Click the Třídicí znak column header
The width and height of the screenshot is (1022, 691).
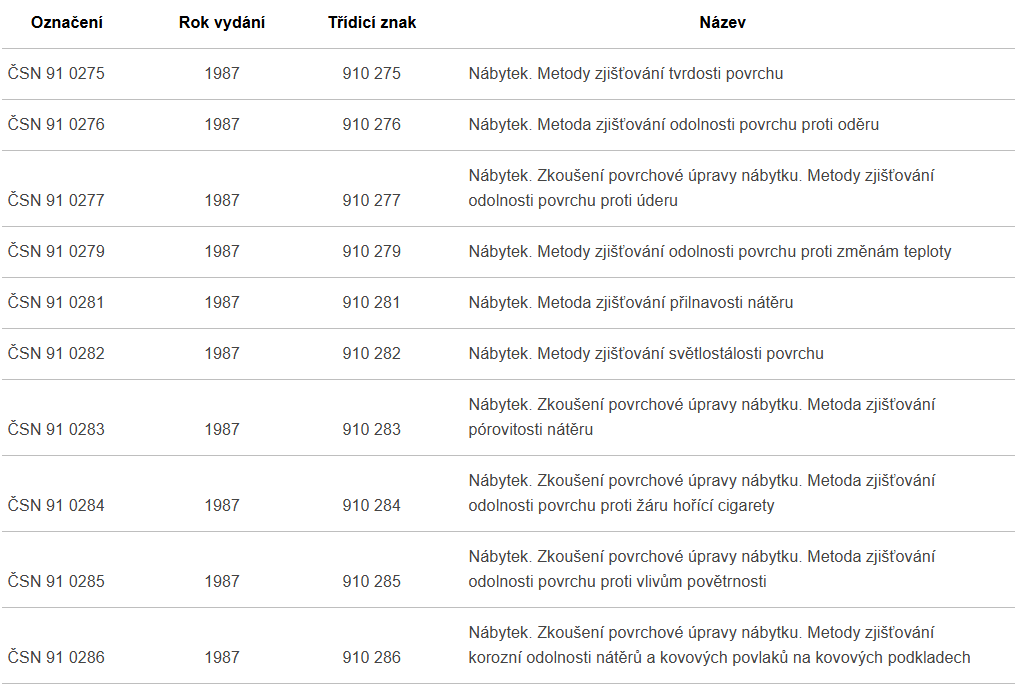(x=372, y=23)
